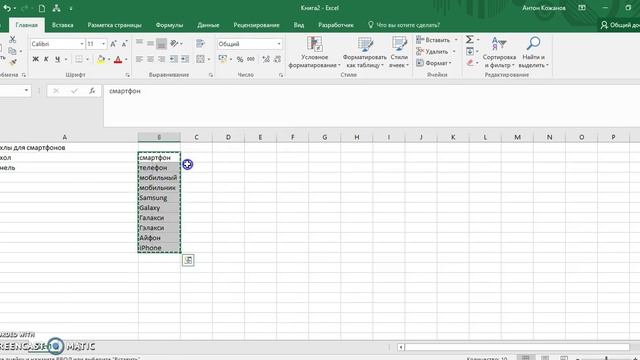Open Paste Options button below selection
640x360 pixels.
tap(188, 260)
